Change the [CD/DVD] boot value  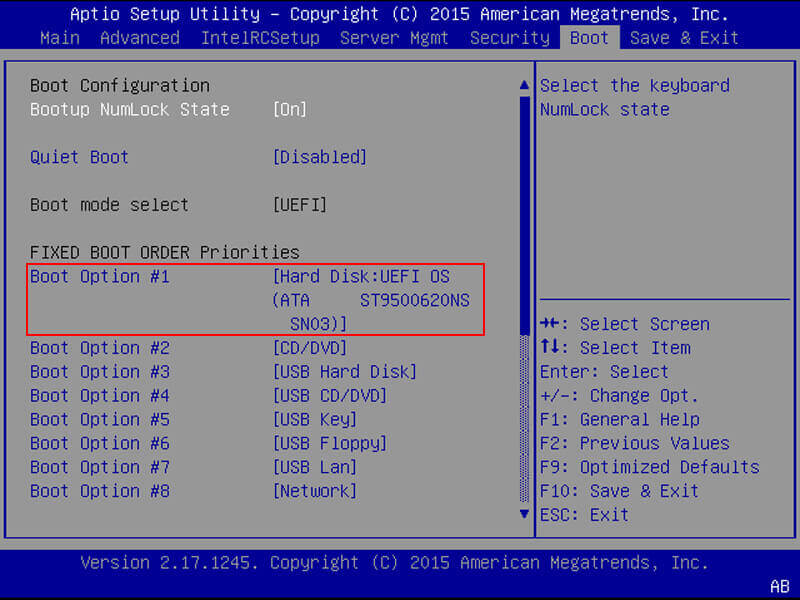310,348
